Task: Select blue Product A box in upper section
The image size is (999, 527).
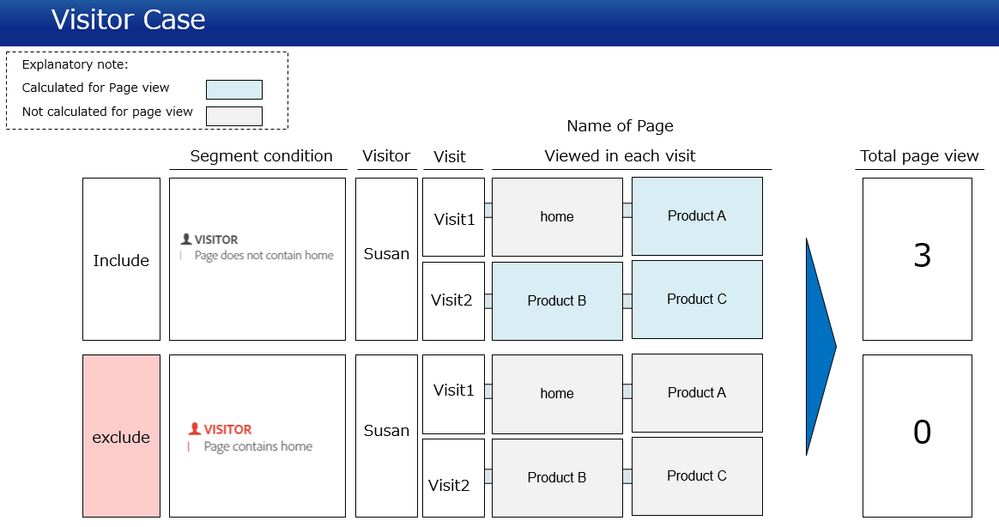Action: pos(697,216)
